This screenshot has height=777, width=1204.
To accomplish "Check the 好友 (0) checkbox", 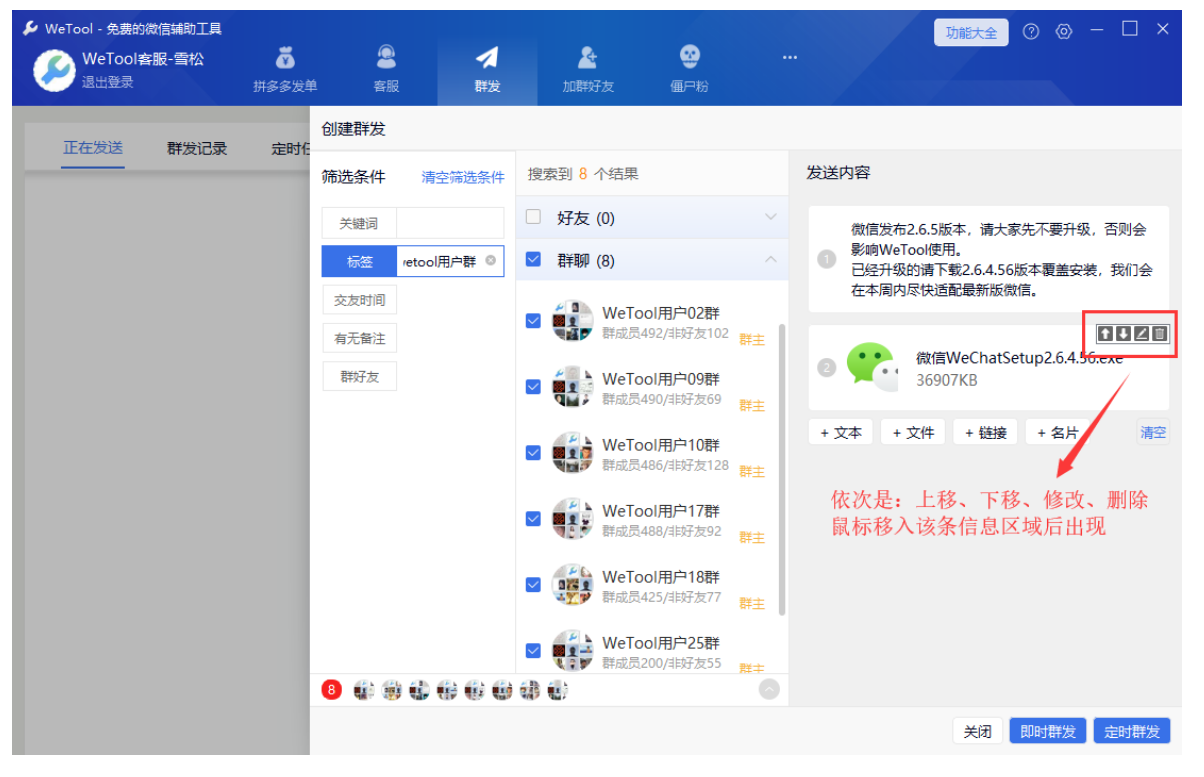I will pyautogui.click(x=533, y=217).
